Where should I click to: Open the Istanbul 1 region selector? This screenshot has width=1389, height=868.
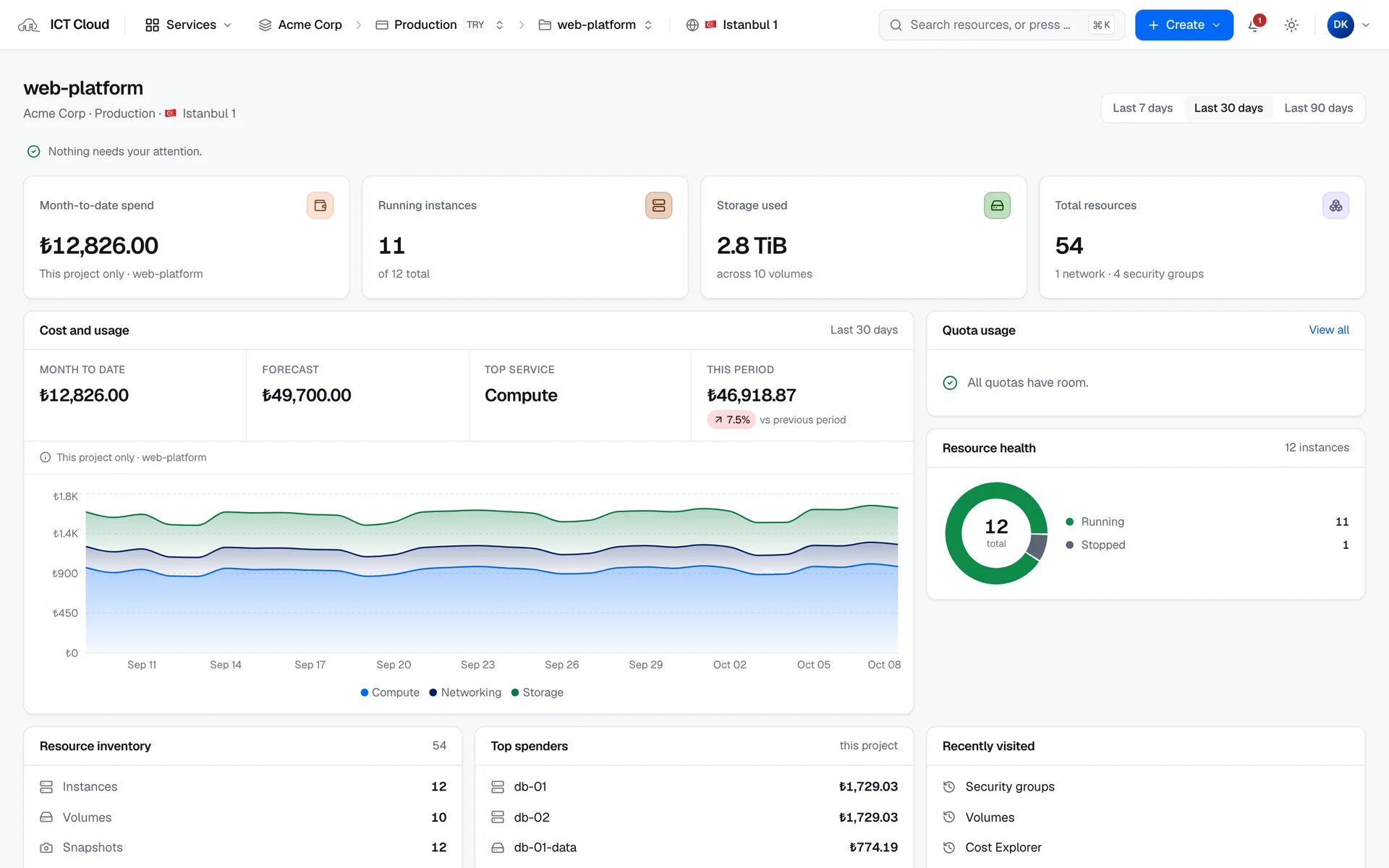(x=732, y=25)
